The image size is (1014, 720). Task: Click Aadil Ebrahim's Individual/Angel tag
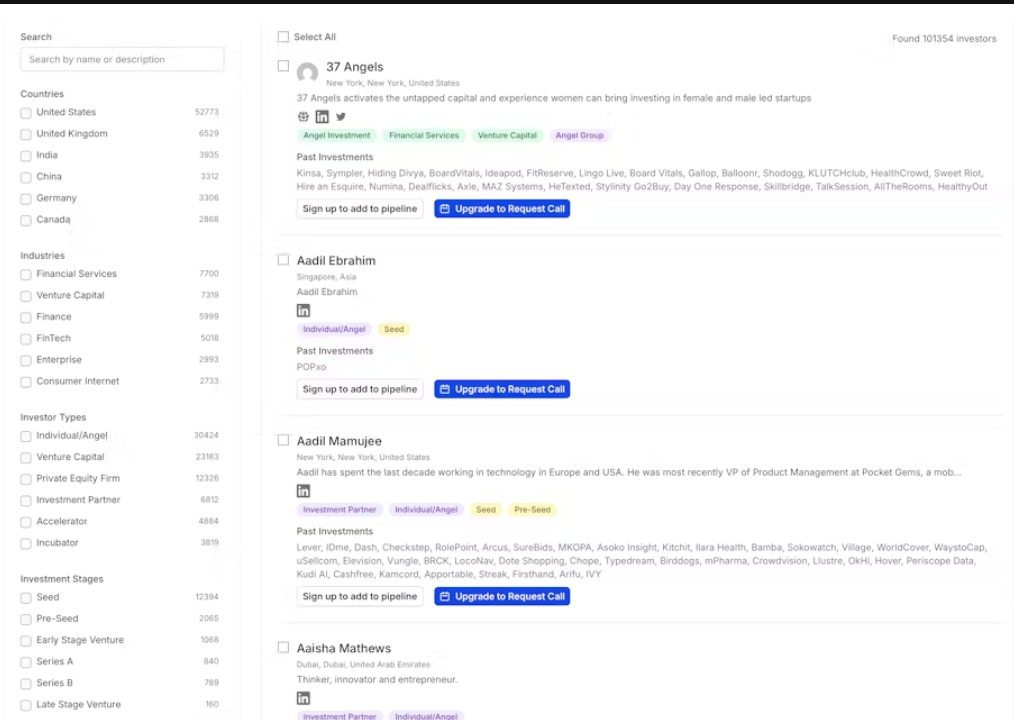click(x=334, y=329)
